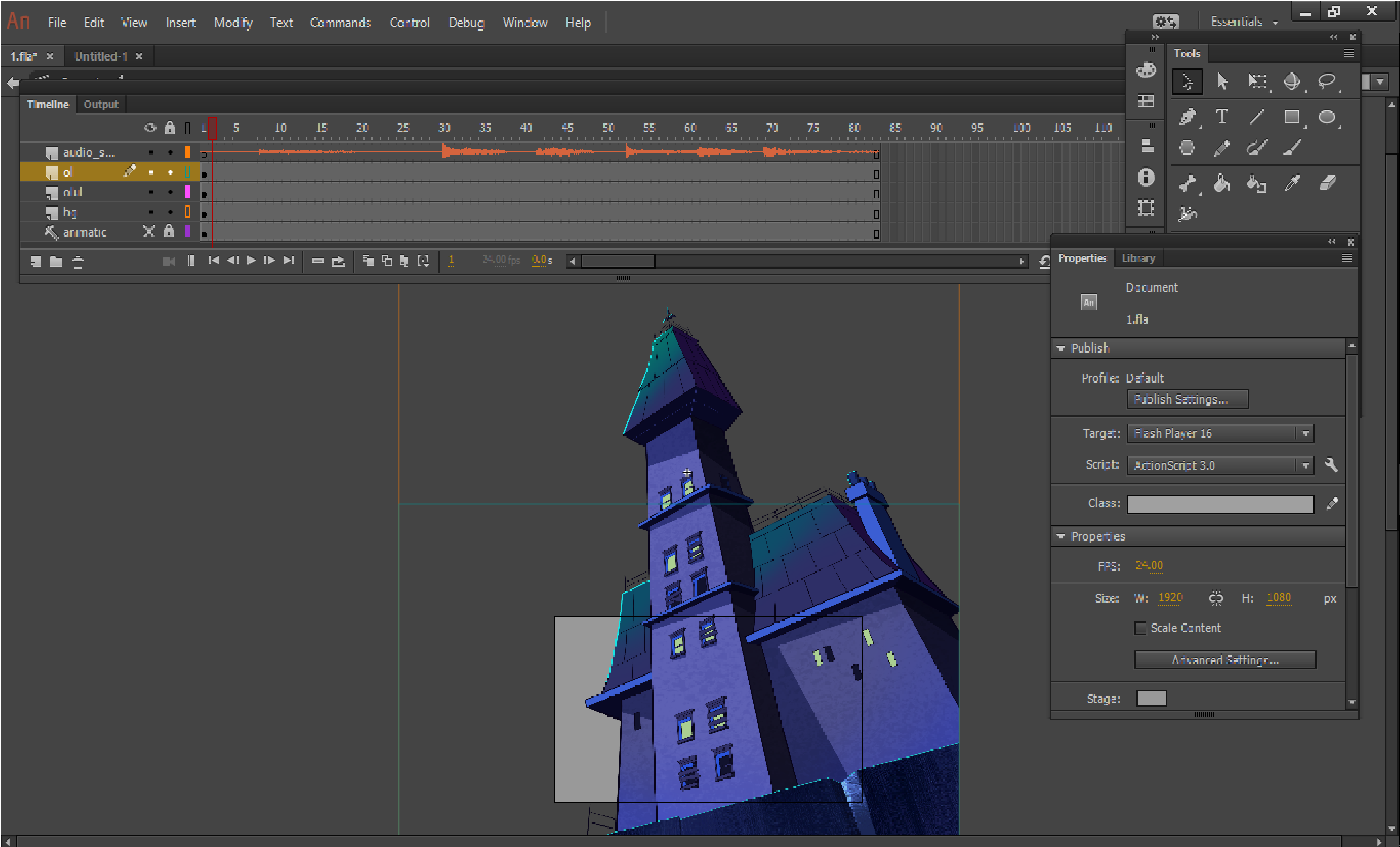Image resolution: width=1400 pixels, height=847 pixels.
Task: Switch to the Library tab
Action: [x=1138, y=258]
